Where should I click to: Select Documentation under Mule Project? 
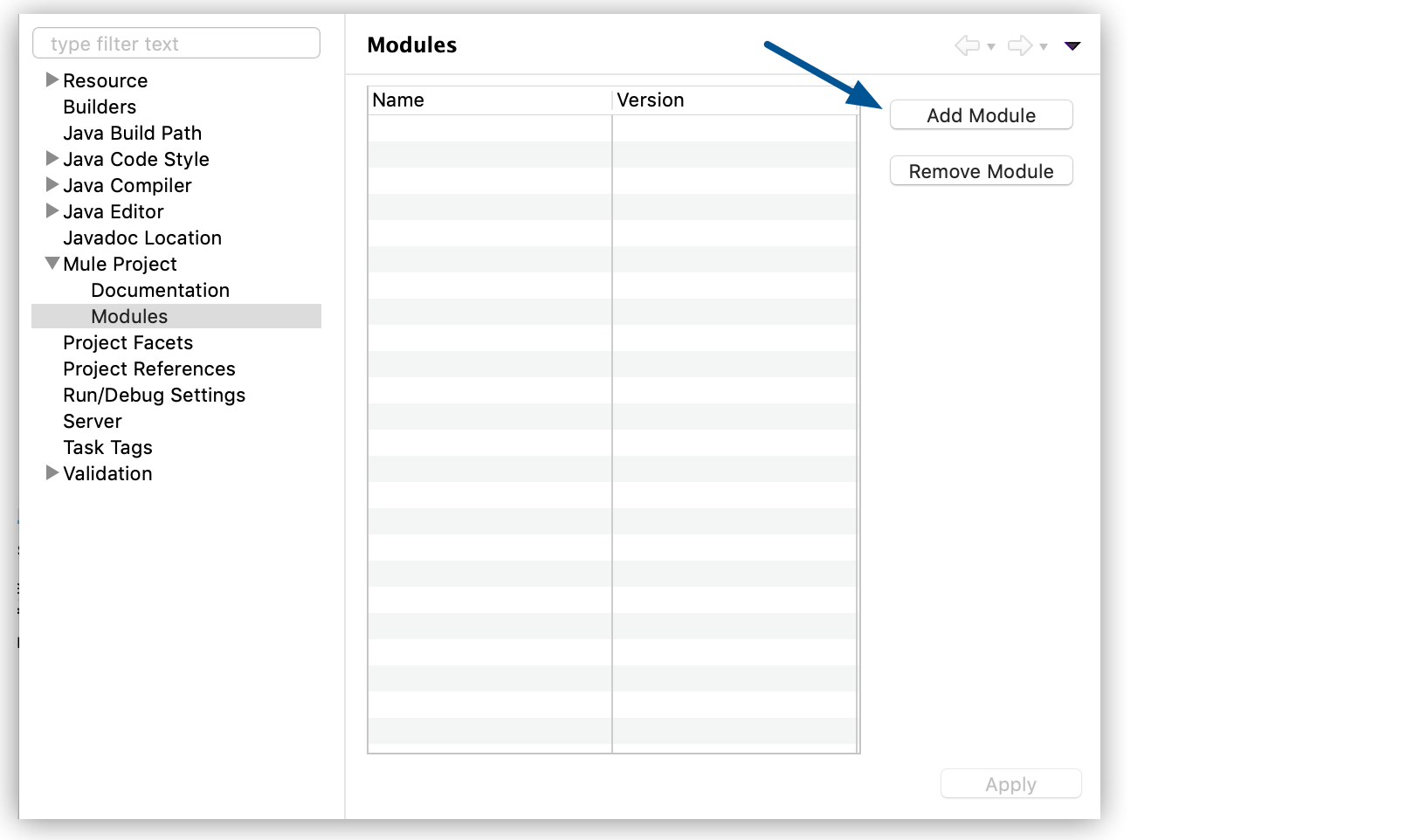pyautogui.click(x=160, y=290)
